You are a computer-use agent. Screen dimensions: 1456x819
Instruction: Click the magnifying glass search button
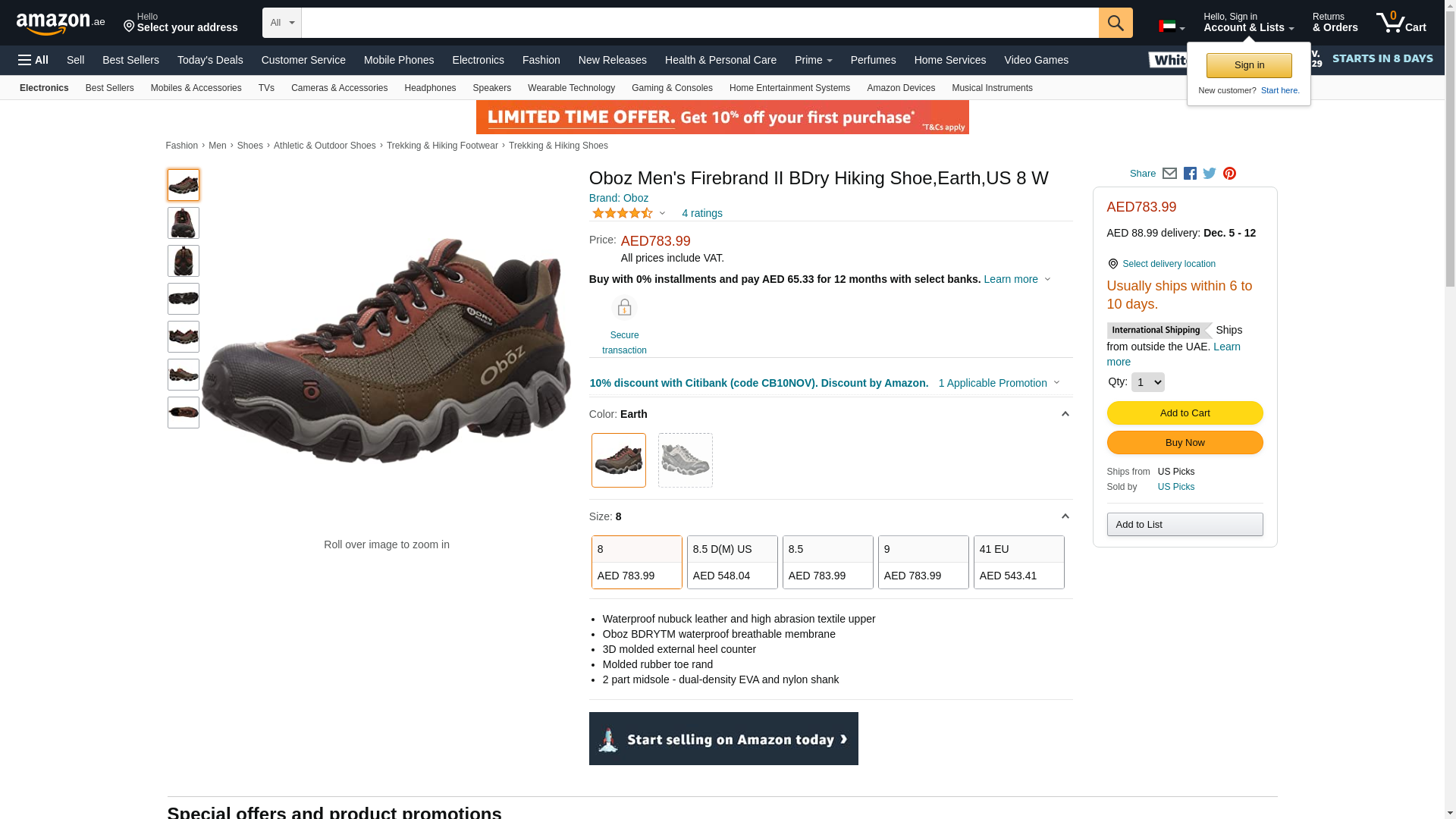tap(1116, 23)
